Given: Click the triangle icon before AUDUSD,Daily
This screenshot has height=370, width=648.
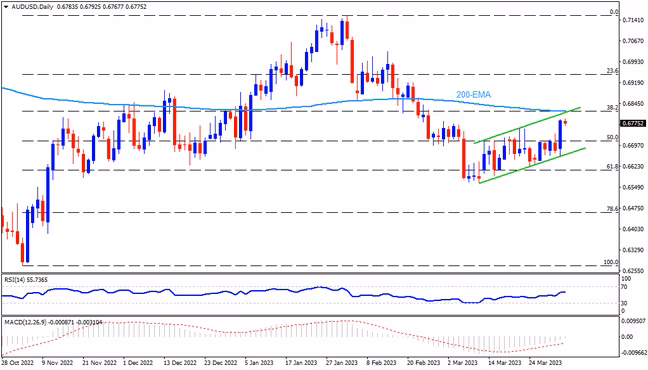Looking at the screenshot, I should [6, 7].
